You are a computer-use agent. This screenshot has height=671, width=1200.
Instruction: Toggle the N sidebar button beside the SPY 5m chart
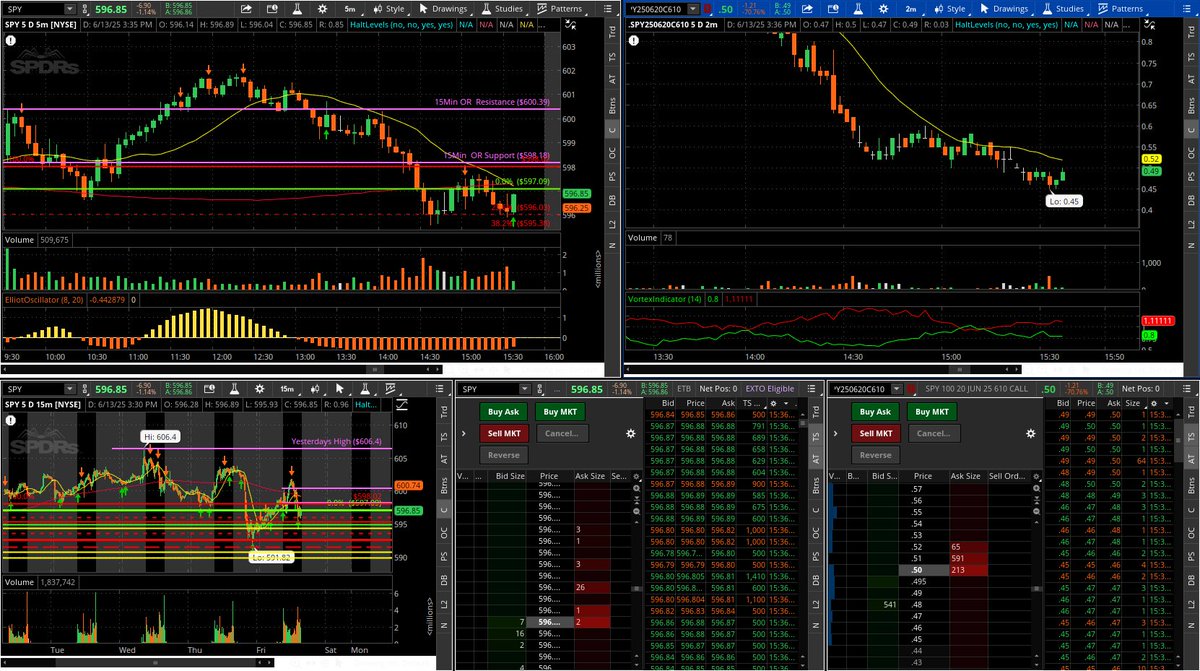pyautogui.click(x=611, y=246)
